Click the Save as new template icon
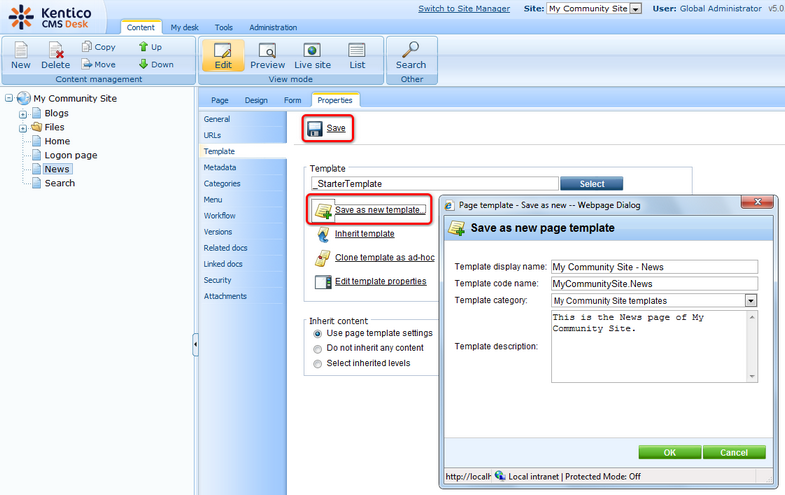The height and width of the screenshot is (495, 785). tap(323, 210)
